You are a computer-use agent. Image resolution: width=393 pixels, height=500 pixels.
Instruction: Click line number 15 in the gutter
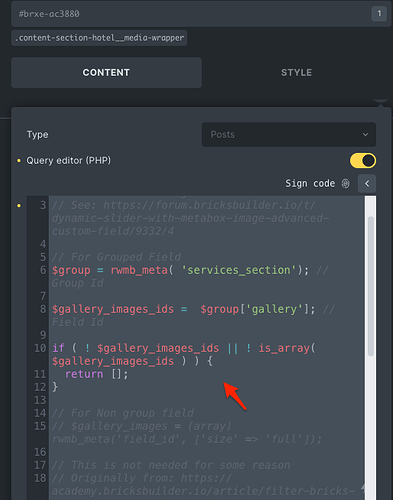click(x=40, y=426)
